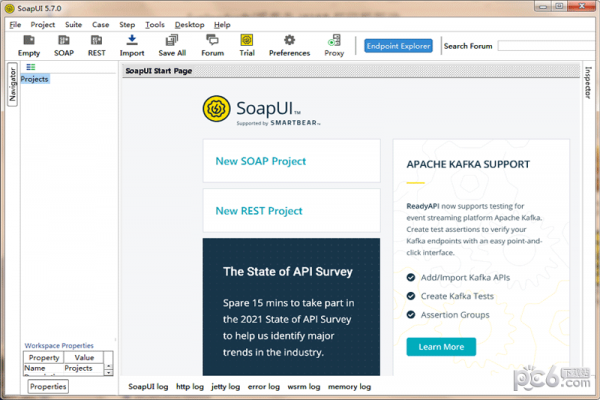
Task: Click the Property column header
Action: (44, 358)
